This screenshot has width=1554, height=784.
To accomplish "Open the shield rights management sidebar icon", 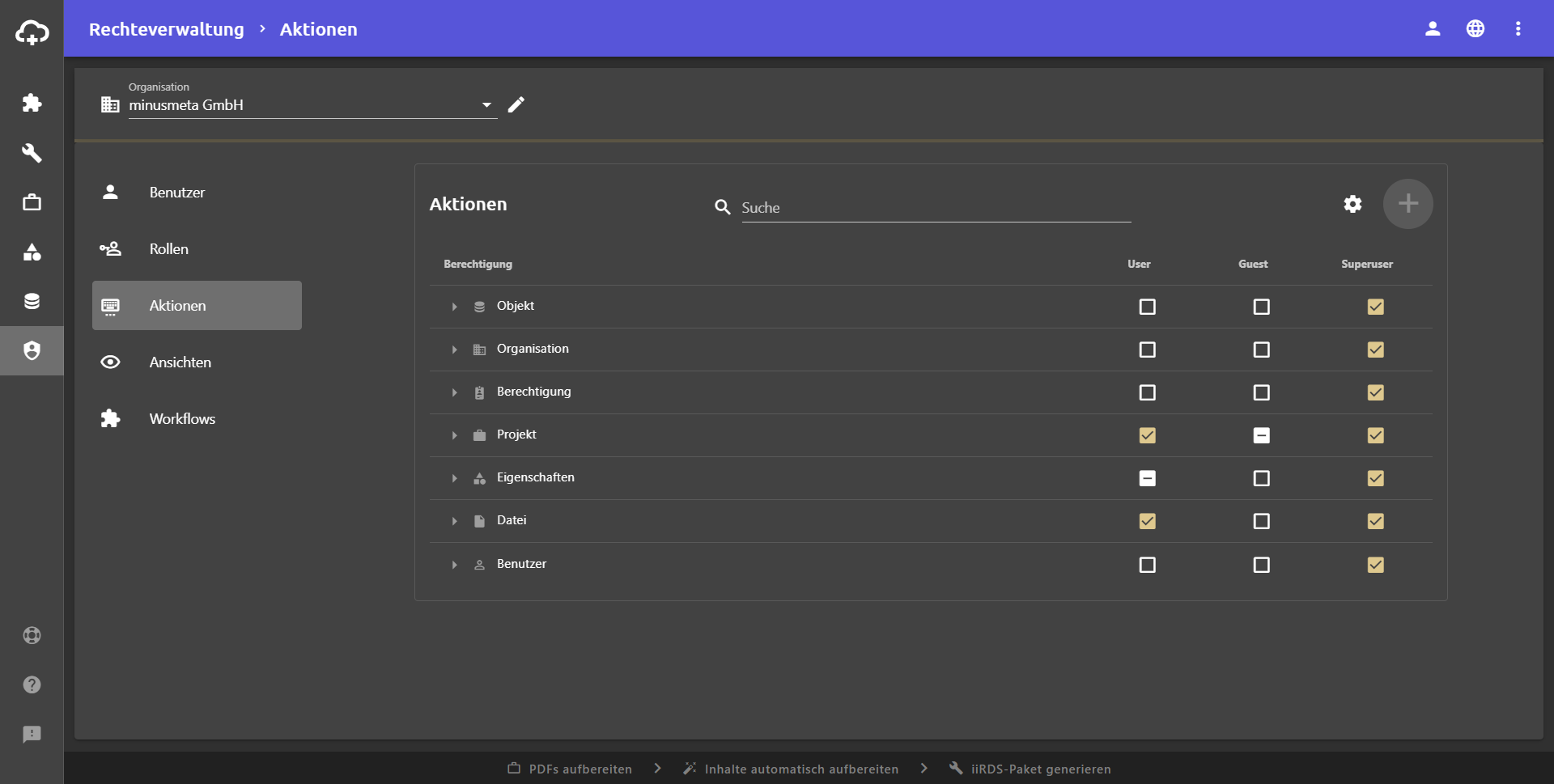I will pyautogui.click(x=32, y=350).
